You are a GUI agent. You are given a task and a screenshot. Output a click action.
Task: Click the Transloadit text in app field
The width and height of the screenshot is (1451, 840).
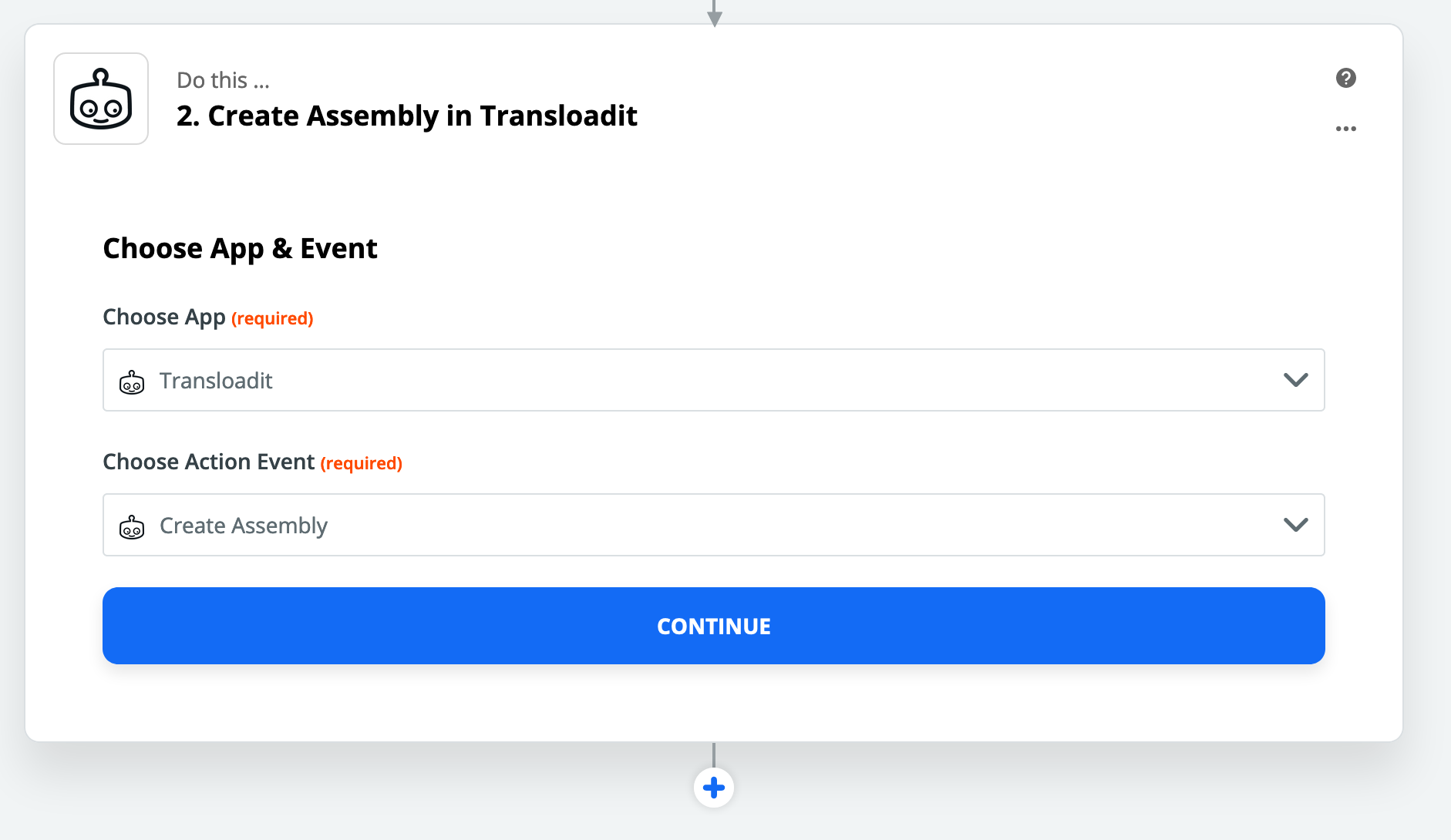coord(216,381)
